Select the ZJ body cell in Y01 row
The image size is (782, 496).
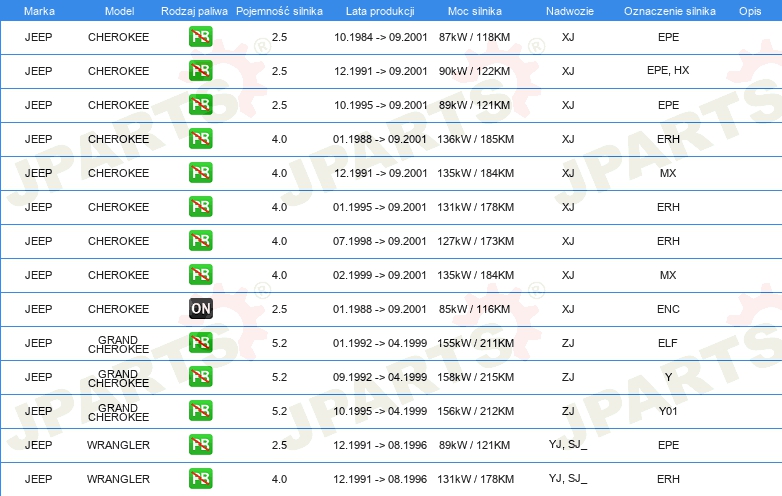pos(568,411)
